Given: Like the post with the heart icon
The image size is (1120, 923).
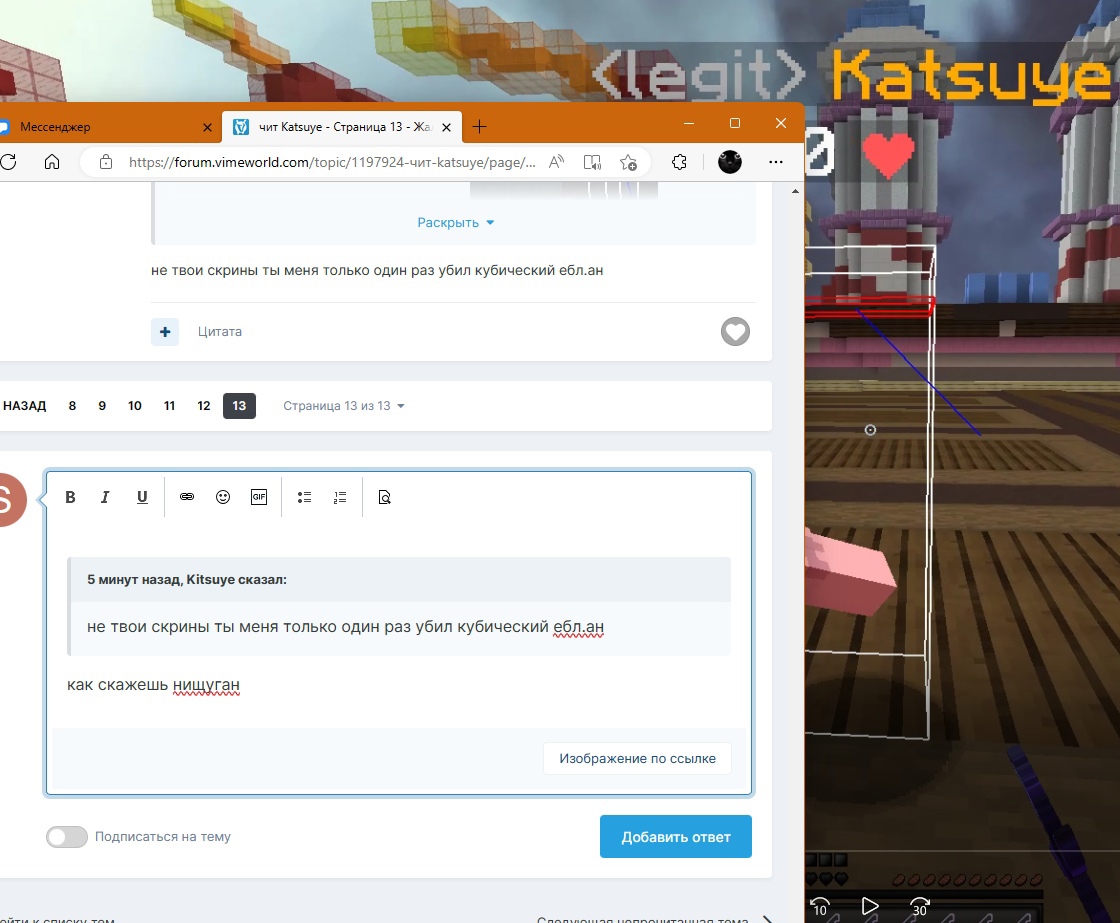Looking at the screenshot, I should tap(735, 332).
